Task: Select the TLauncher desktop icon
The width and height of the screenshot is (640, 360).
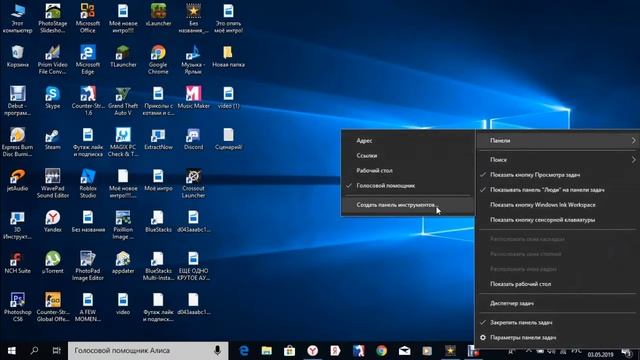Action: coord(123,56)
